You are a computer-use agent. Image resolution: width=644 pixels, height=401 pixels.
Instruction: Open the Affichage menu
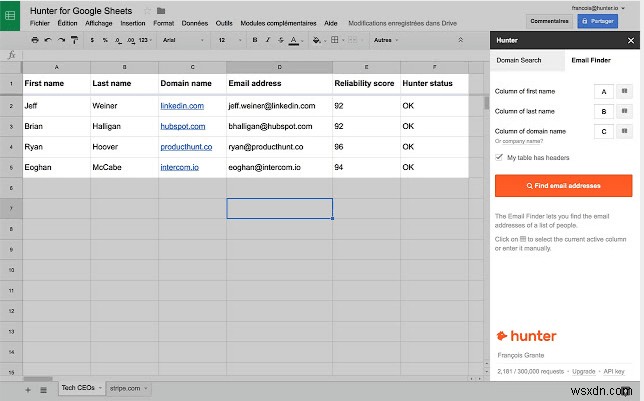point(99,23)
